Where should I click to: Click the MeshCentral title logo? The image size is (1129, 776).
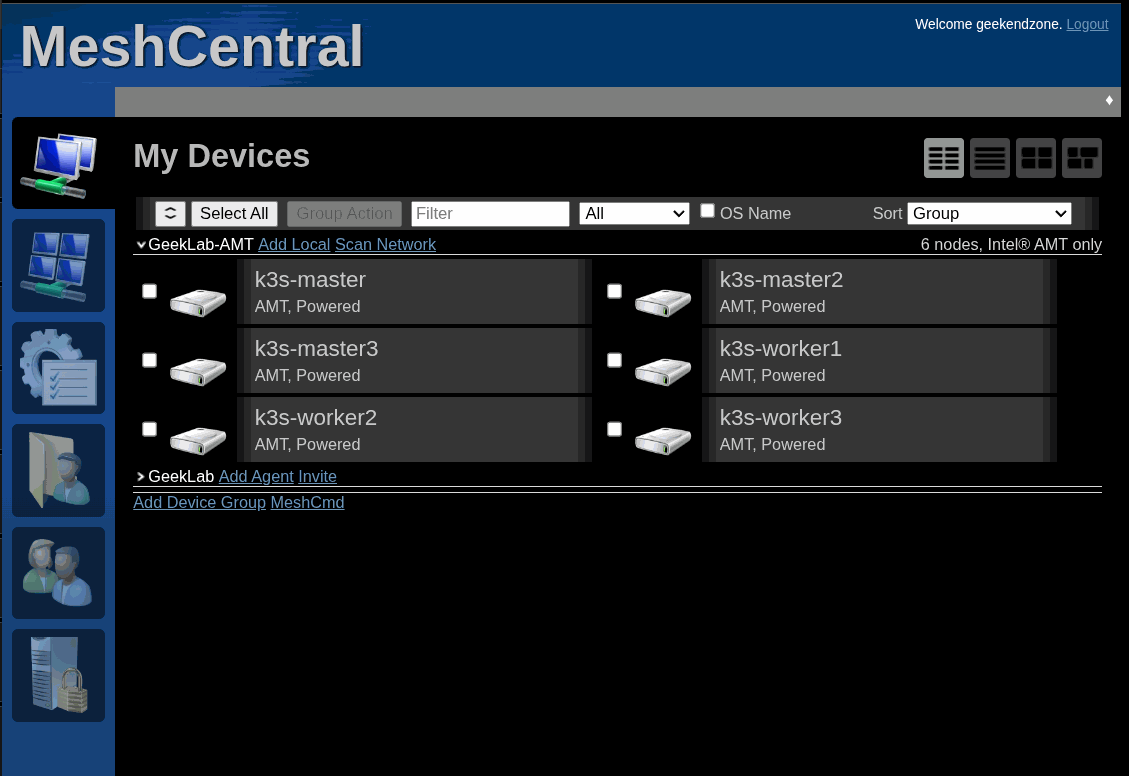192,47
